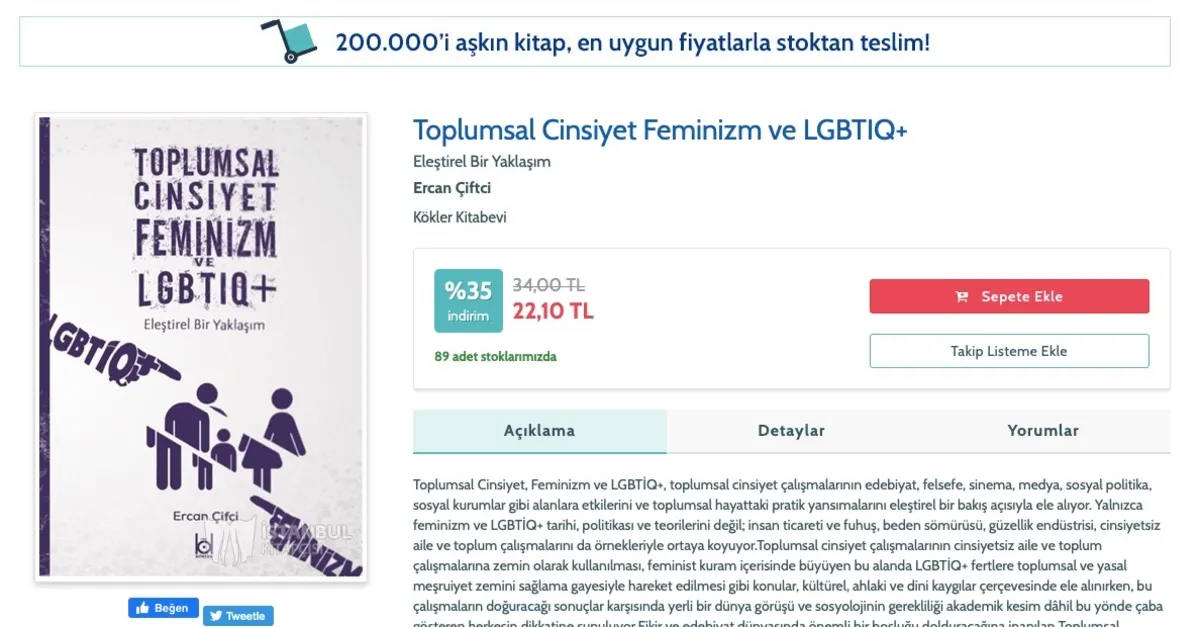Image resolution: width=1200 pixels, height=627 pixels.
Task: Switch to the Detaylar tab
Action: click(x=791, y=431)
